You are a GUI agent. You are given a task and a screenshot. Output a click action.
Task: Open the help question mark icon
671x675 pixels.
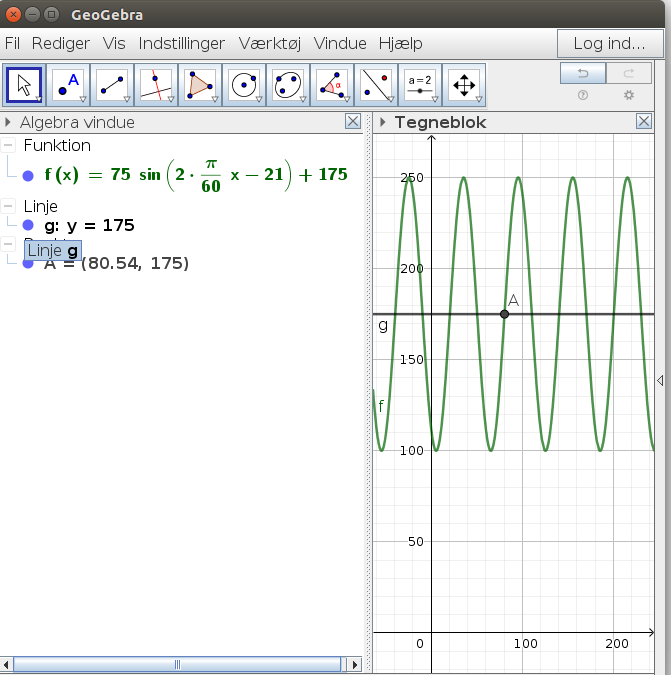tap(583, 95)
